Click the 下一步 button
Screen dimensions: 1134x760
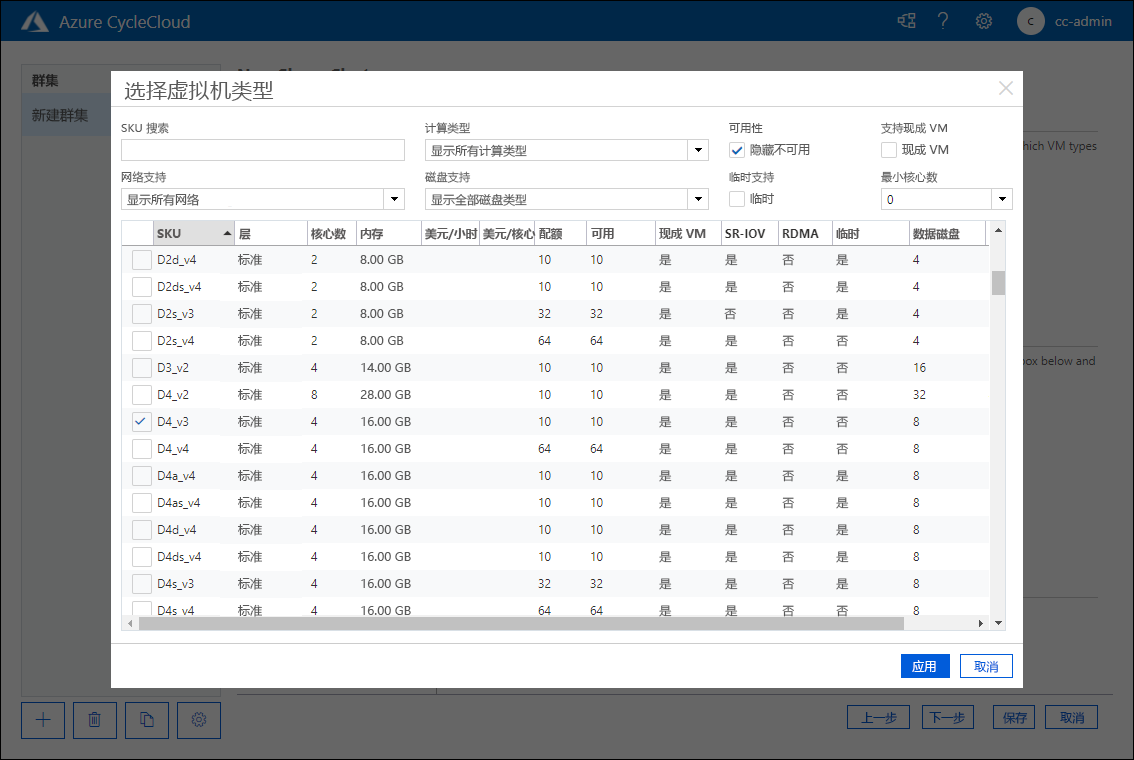click(947, 717)
